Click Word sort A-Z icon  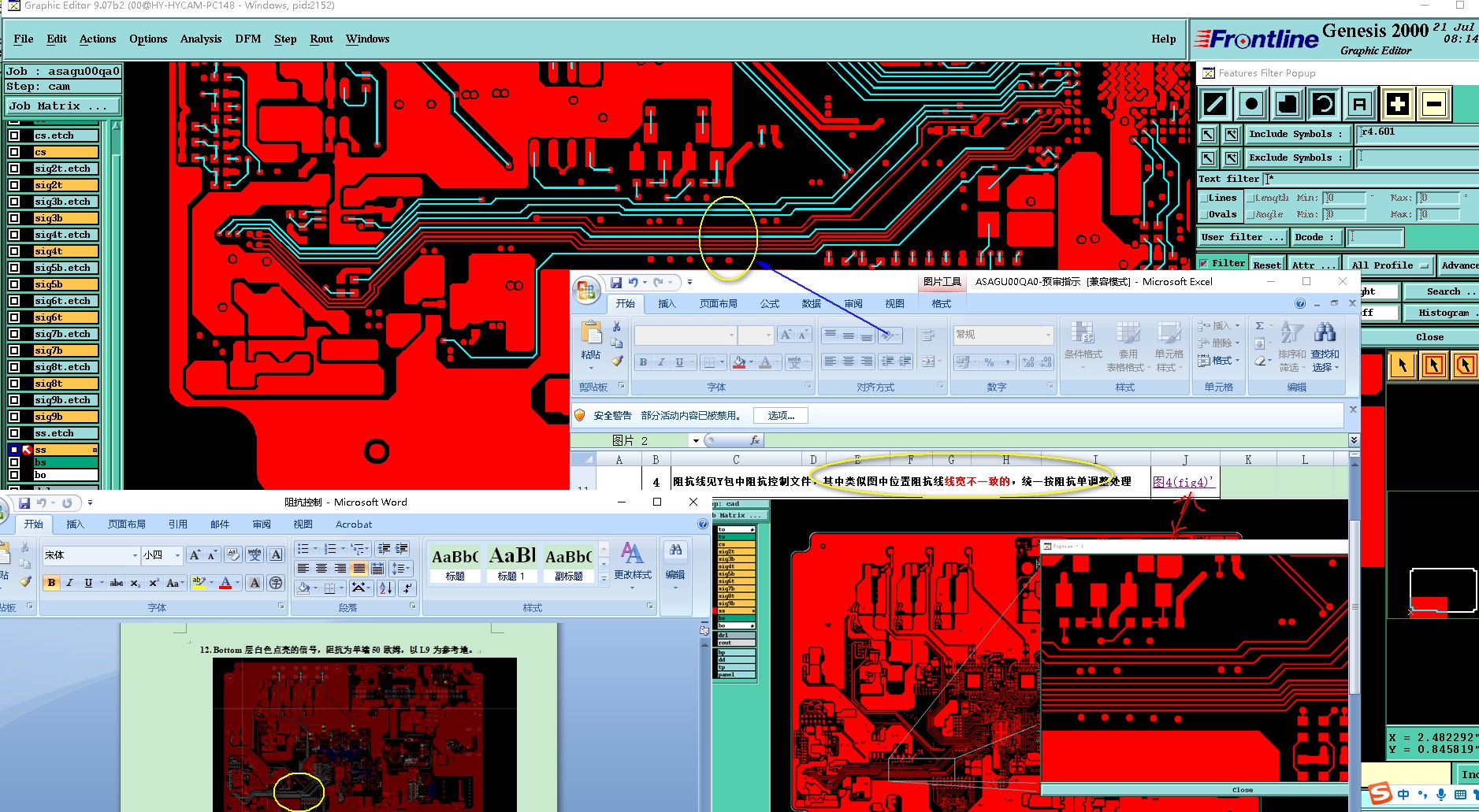[386, 588]
